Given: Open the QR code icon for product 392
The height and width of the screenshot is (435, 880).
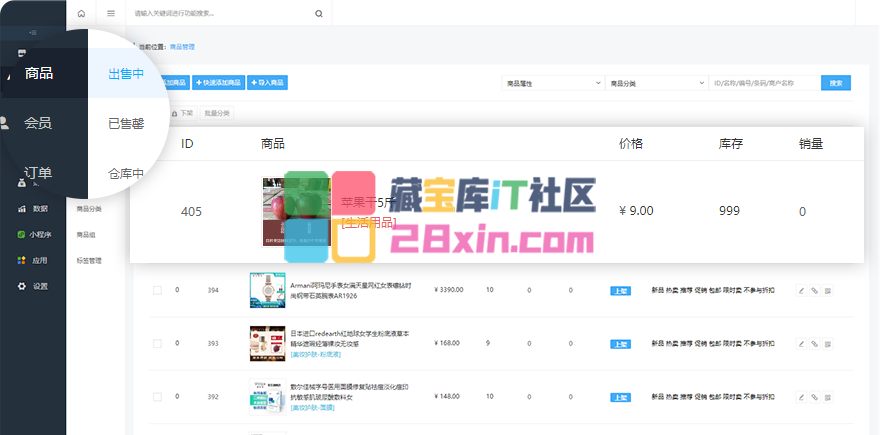Looking at the screenshot, I should (828, 397).
